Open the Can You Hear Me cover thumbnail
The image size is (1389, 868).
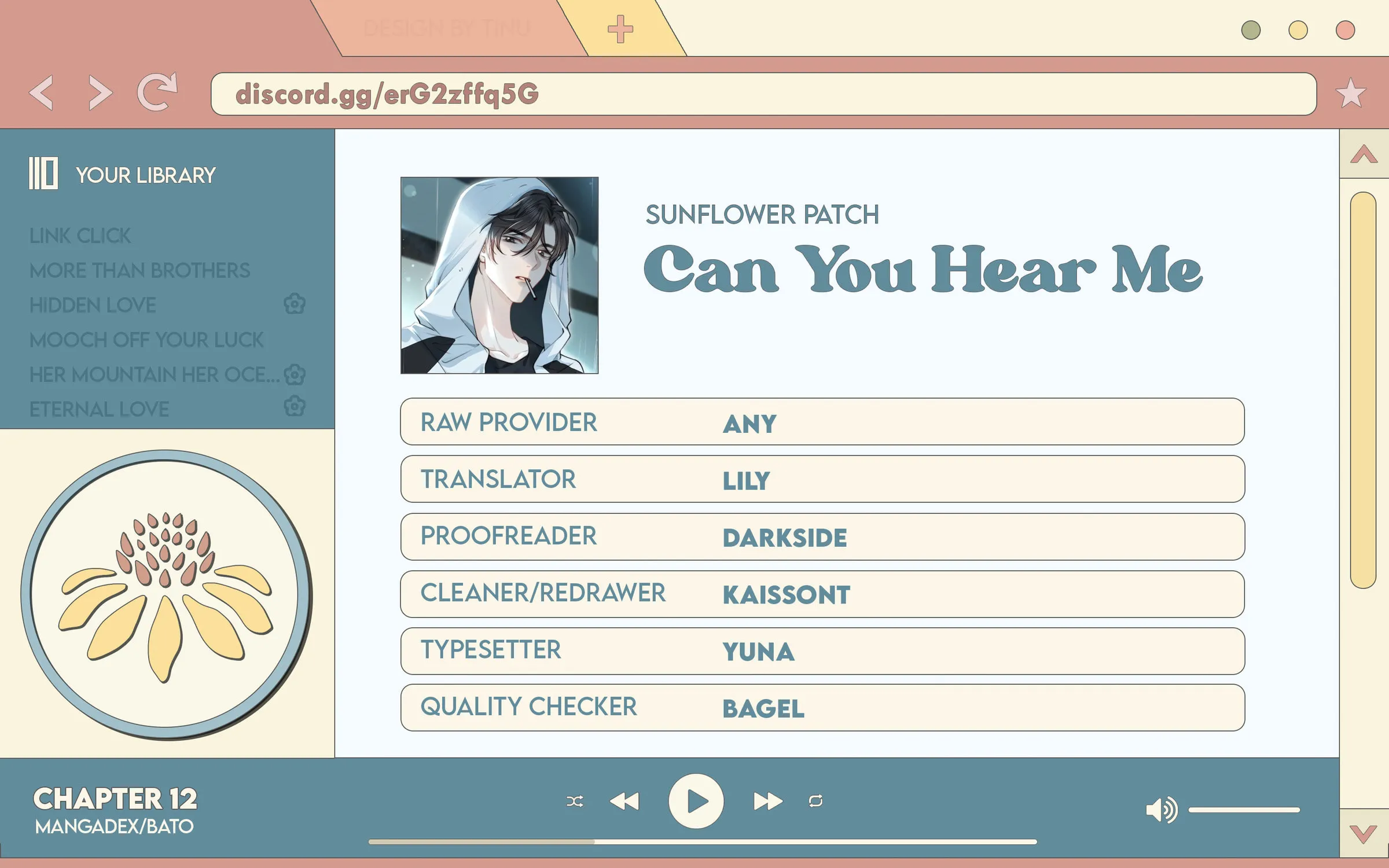499,275
